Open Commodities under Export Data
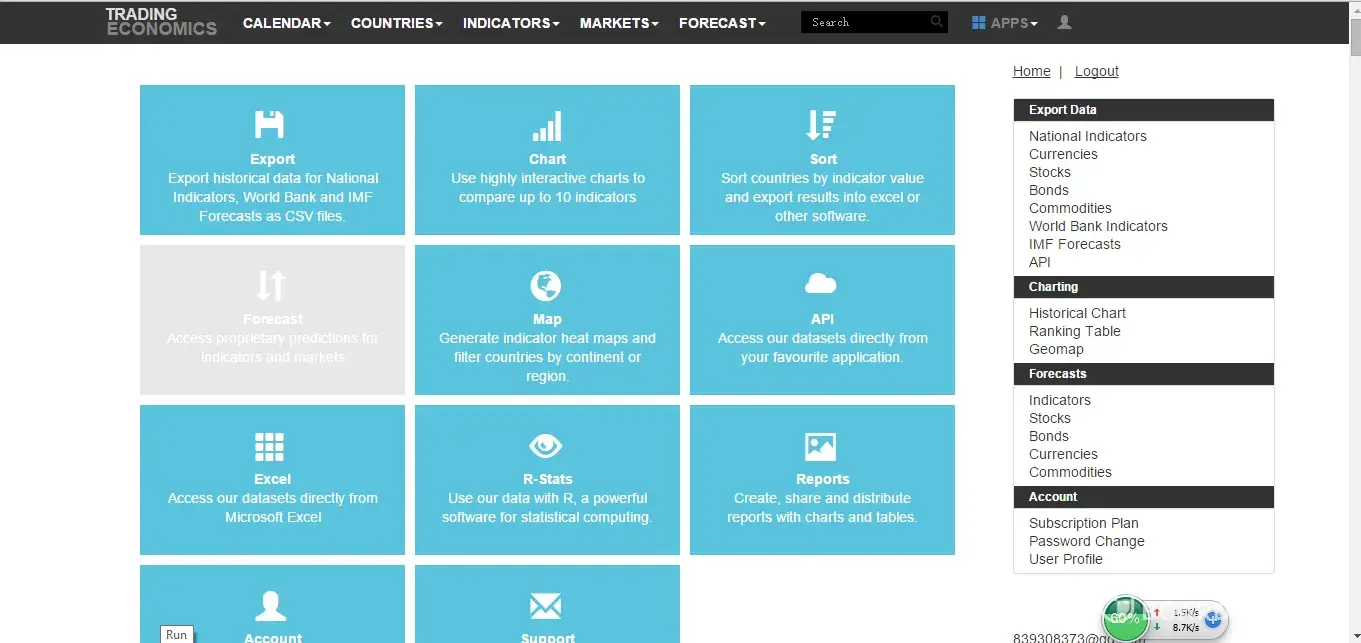 click(1070, 208)
